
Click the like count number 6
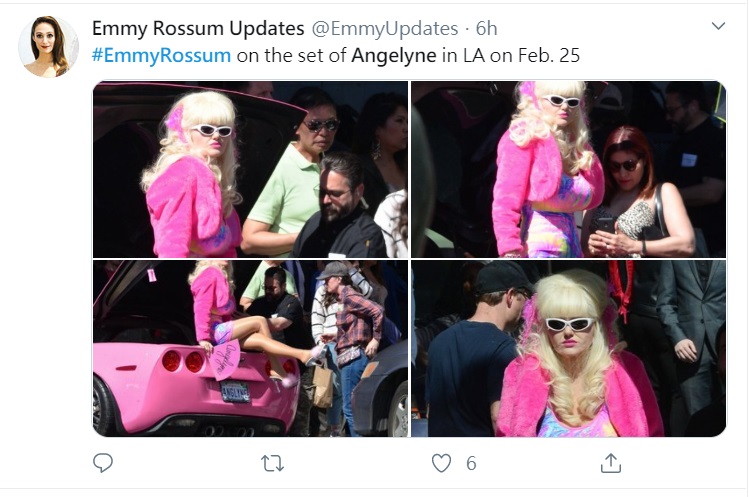[x=471, y=464]
